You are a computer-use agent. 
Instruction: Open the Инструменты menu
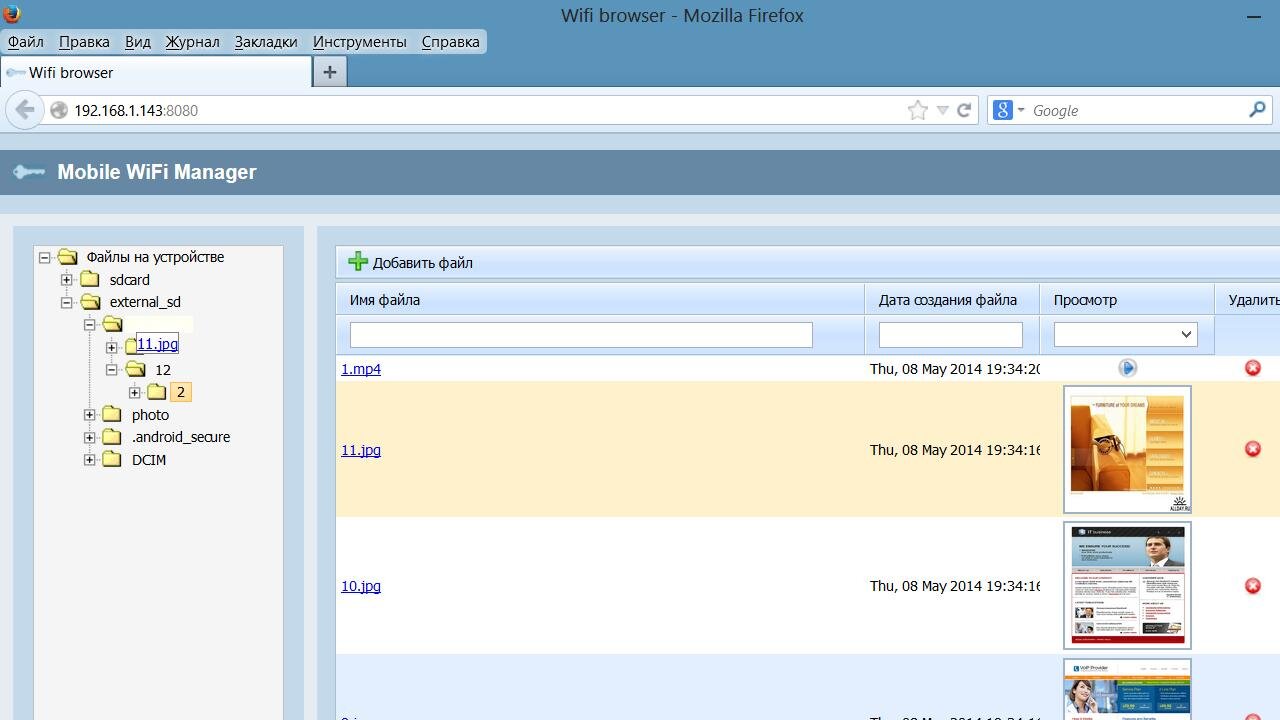pyautogui.click(x=359, y=42)
